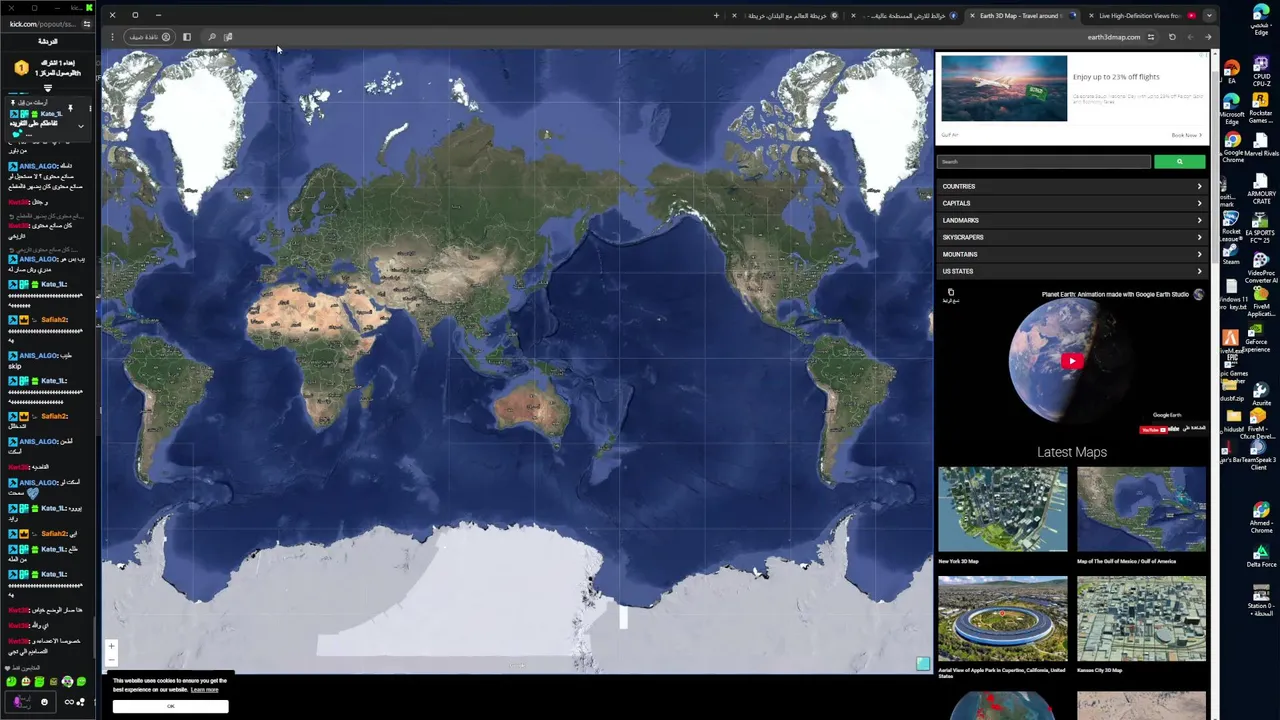Open Marvel Rivals desktop icon

(1261, 144)
